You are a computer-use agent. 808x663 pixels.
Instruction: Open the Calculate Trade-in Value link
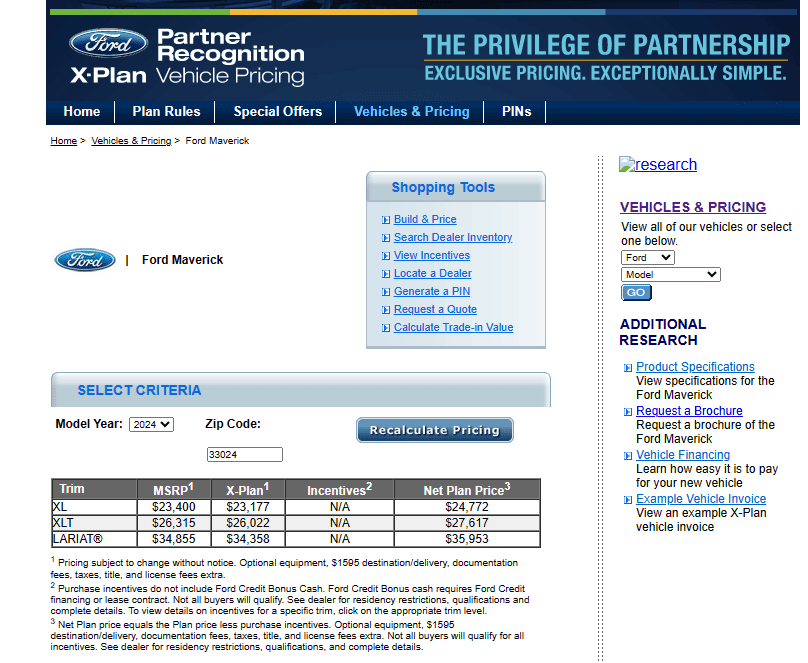click(453, 328)
